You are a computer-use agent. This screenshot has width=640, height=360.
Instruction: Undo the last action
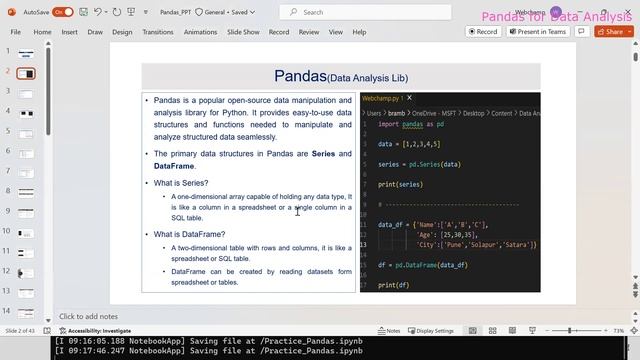click(97, 12)
